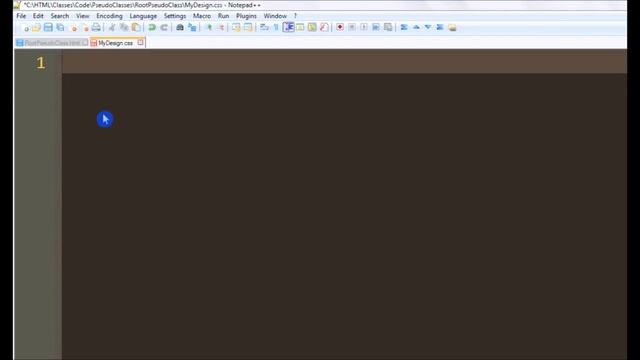Zoom out using the toolbar icon

(x=220, y=28)
